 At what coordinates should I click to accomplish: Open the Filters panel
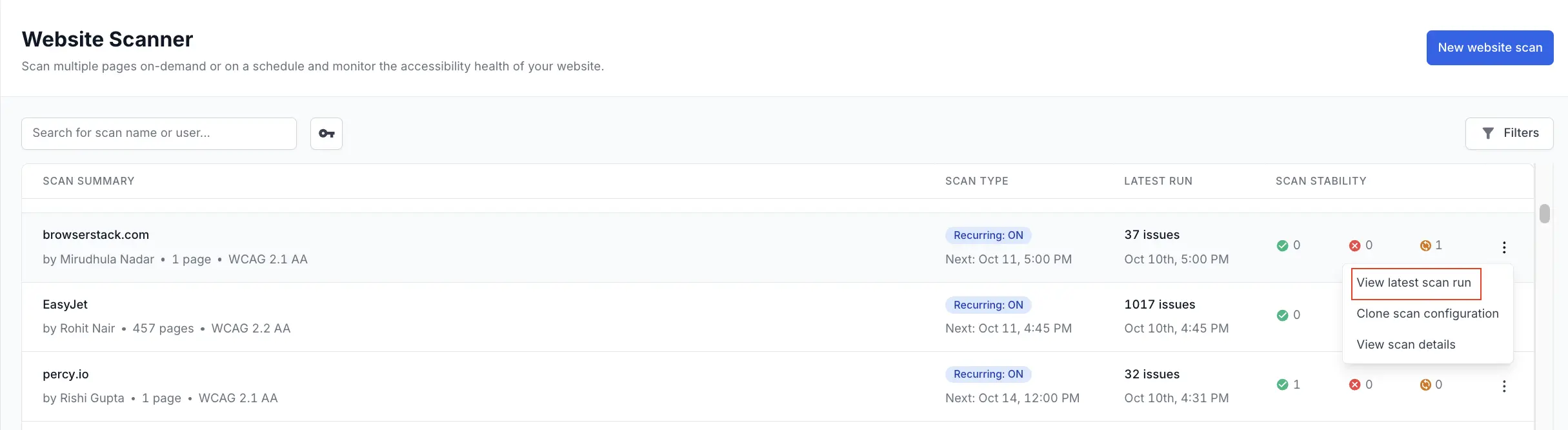1509,134
